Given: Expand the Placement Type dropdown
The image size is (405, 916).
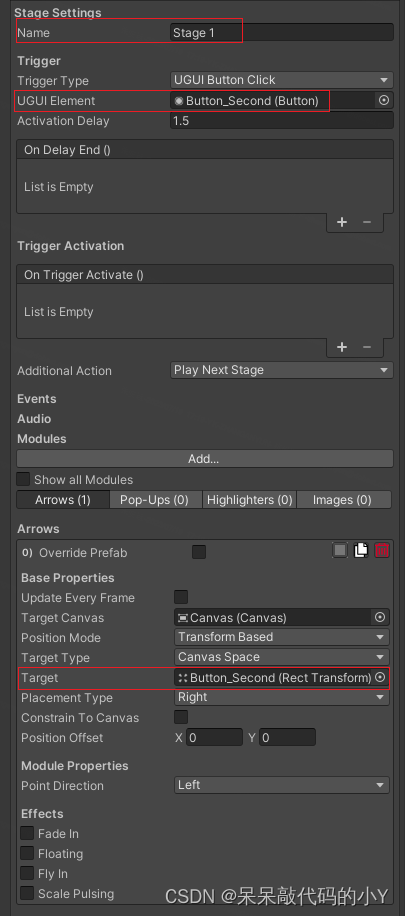Looking at the screenshot, I should tap(282, 697).
